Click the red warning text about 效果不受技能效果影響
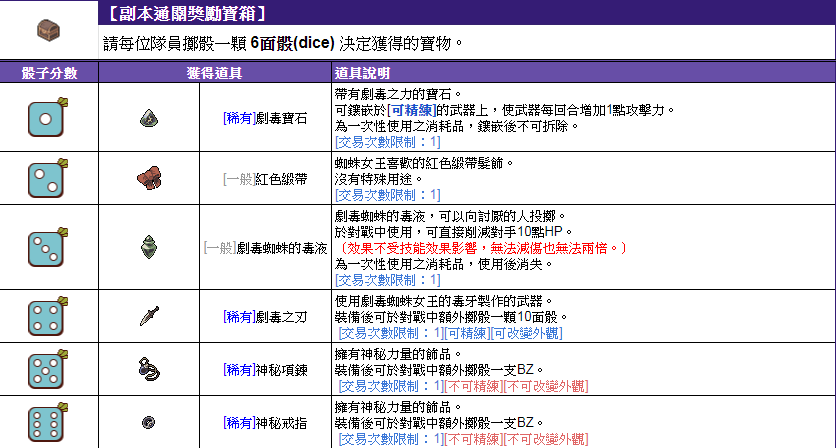This screenshot has height=448, width=836. (484, 248)
